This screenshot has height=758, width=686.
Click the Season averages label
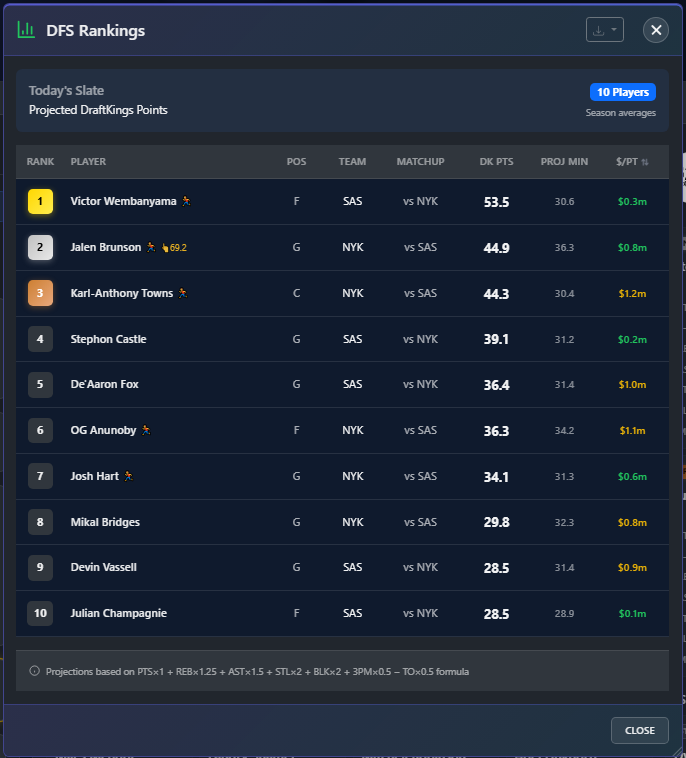tap(620, 113)
